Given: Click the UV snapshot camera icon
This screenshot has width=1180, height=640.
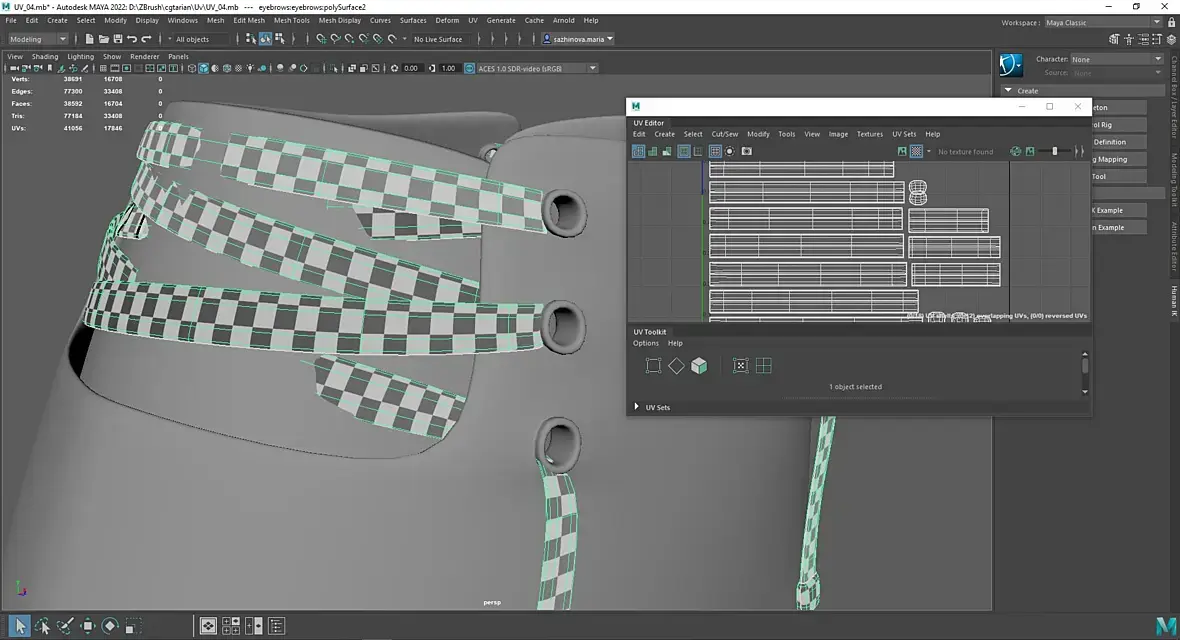Looking at the screenshot, I should 746,151.
